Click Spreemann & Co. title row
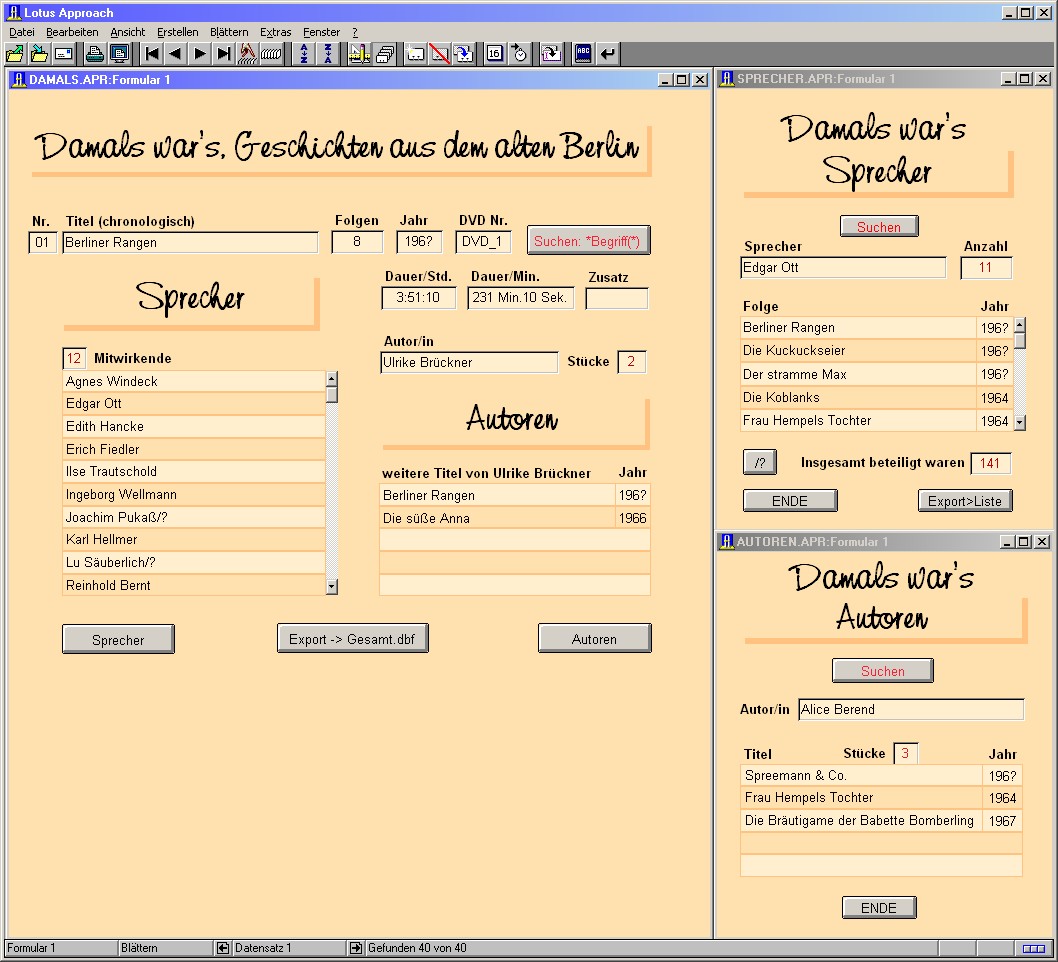Screen dimensions: 1058x962 point(861,775)
